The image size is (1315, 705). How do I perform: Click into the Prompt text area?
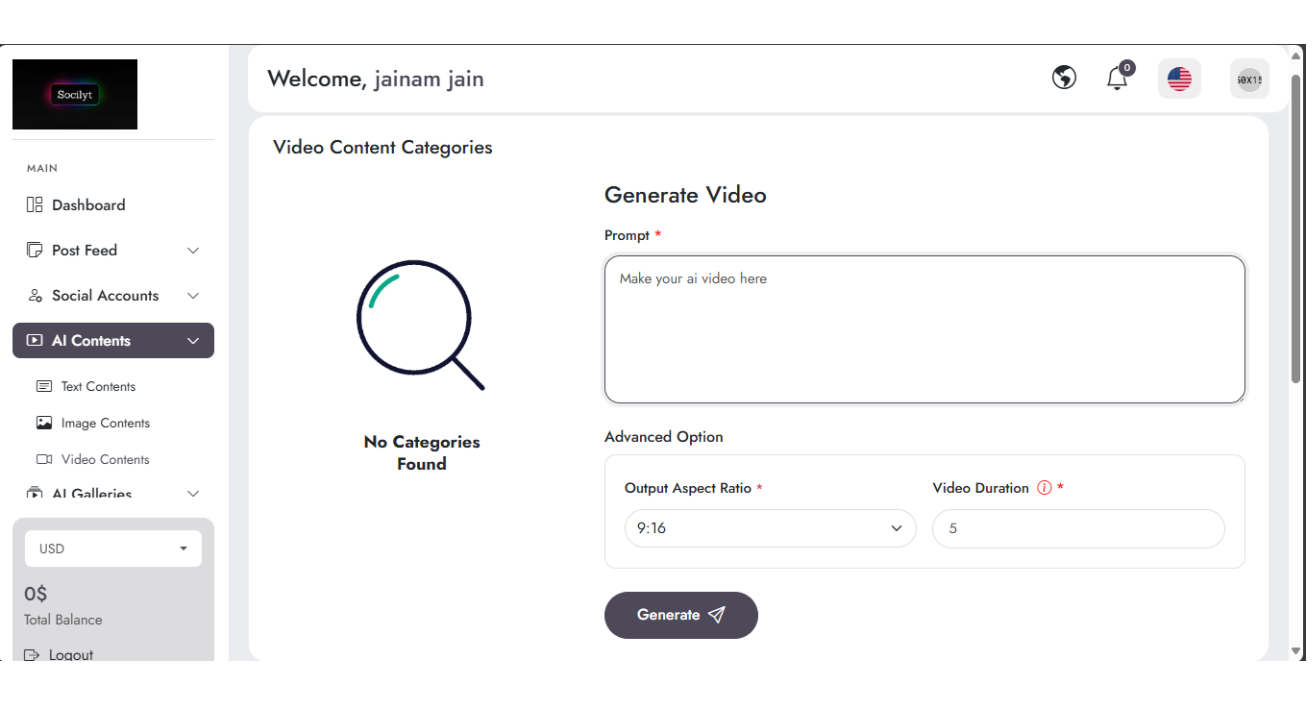coord(924,330)
